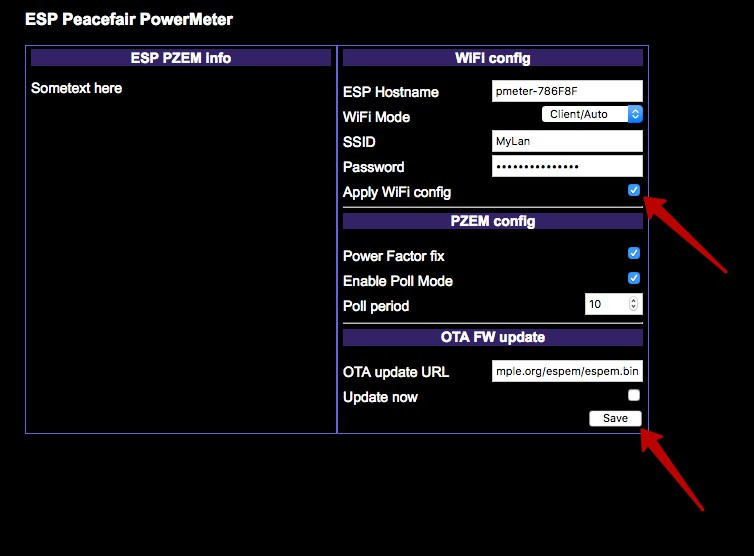Viewport: 754px width, 556px height.
Task: Open the WiFi Mode Client/Auto dropdown
Action: coord(592,114)
